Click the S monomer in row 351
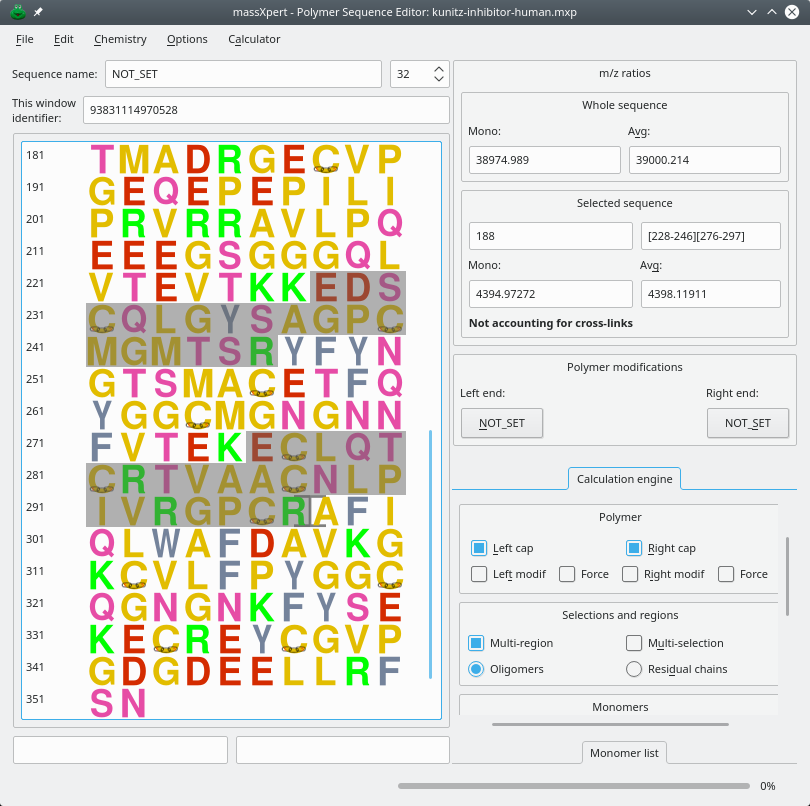The image size is (810, 806). pos(102,703)
